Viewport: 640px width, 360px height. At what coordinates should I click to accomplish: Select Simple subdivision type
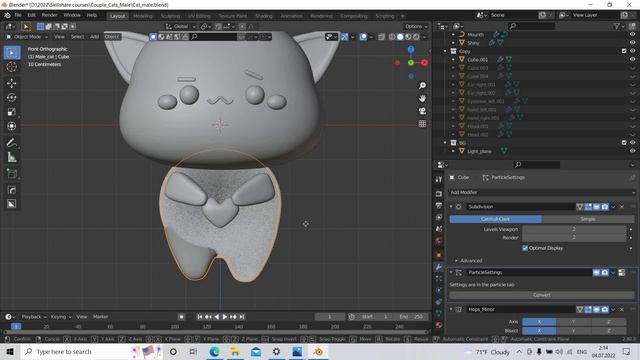[x=588, y=219]
